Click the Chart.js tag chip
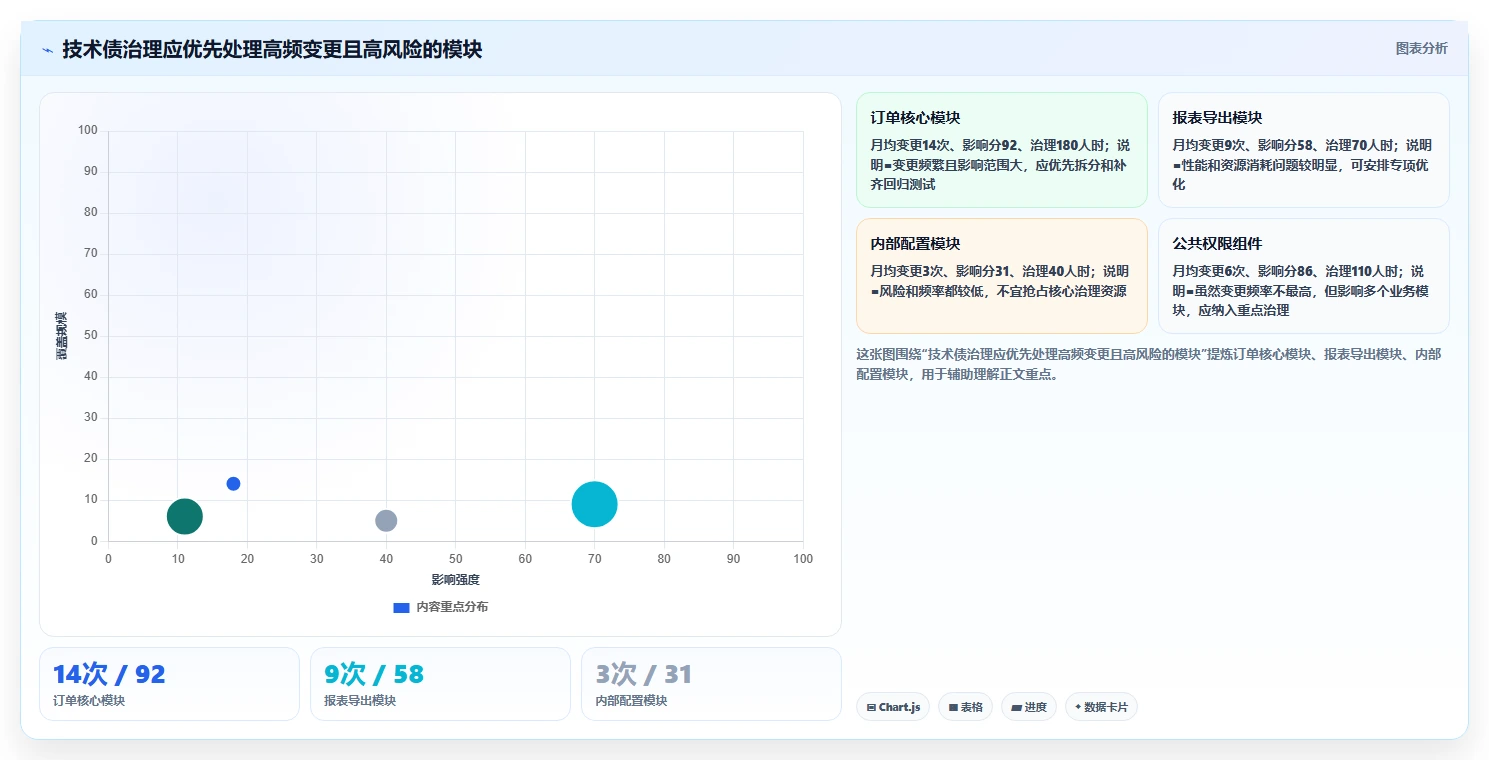 893,707
